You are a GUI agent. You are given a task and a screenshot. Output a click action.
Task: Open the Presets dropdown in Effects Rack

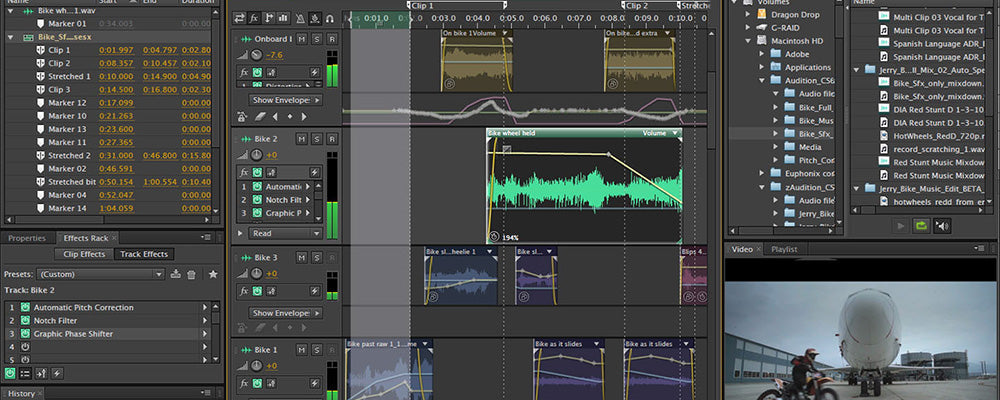click(100, 273)
